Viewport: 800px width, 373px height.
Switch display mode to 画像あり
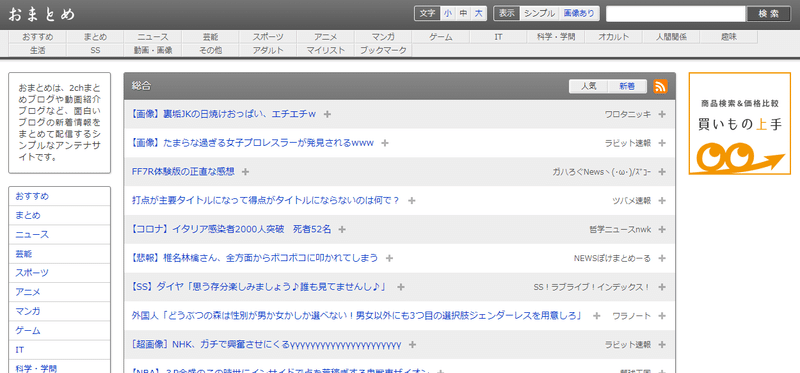[x=579, y=14]
